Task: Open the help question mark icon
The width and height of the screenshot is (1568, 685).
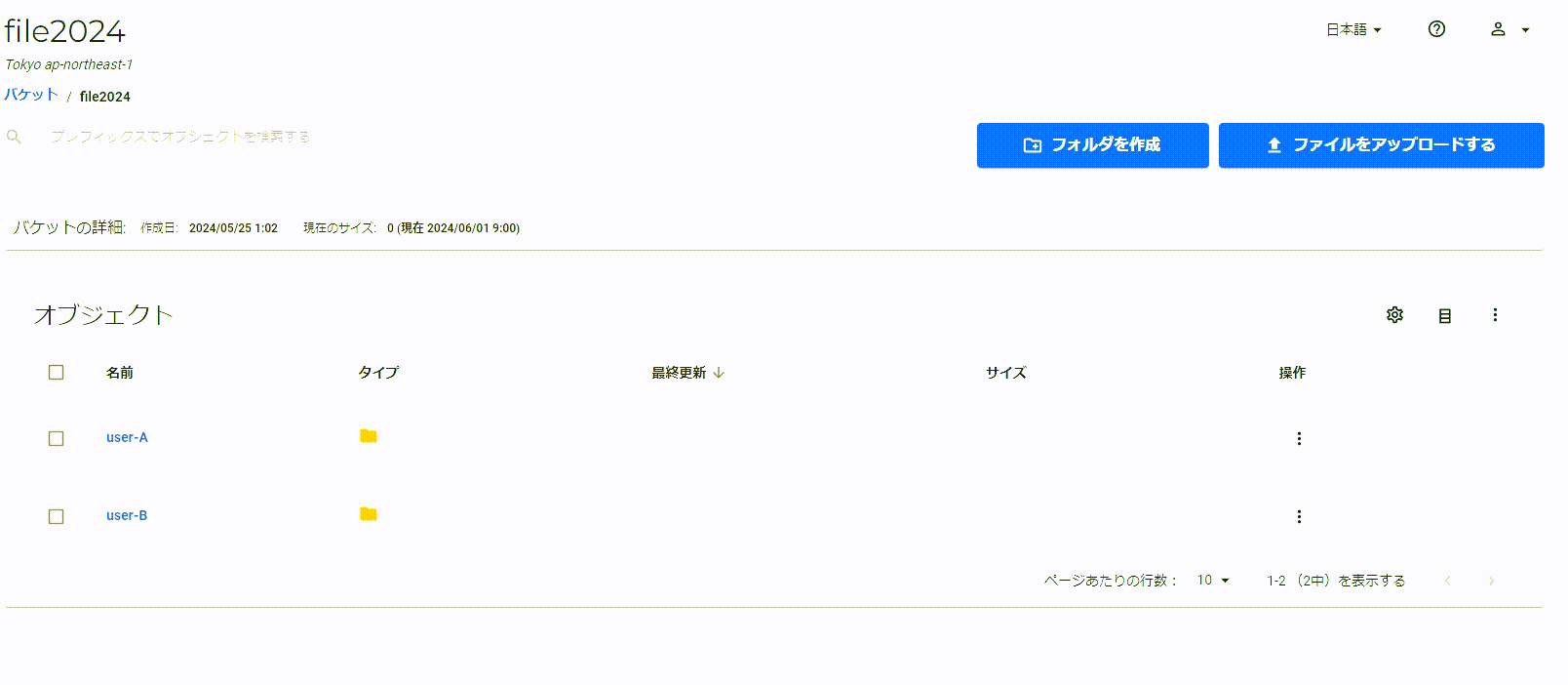Action: tap(1436, 29)
